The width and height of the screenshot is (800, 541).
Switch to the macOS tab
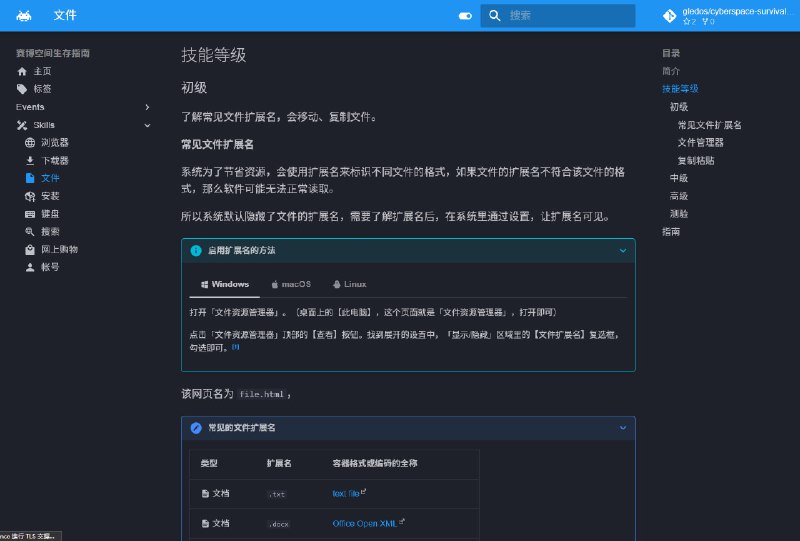(x=291, y=285)
